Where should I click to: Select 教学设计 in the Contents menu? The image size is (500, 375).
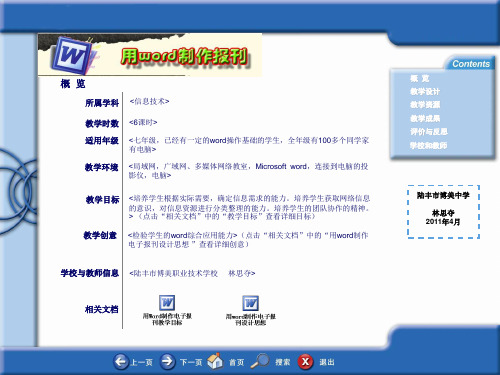[x=425, y=91]
